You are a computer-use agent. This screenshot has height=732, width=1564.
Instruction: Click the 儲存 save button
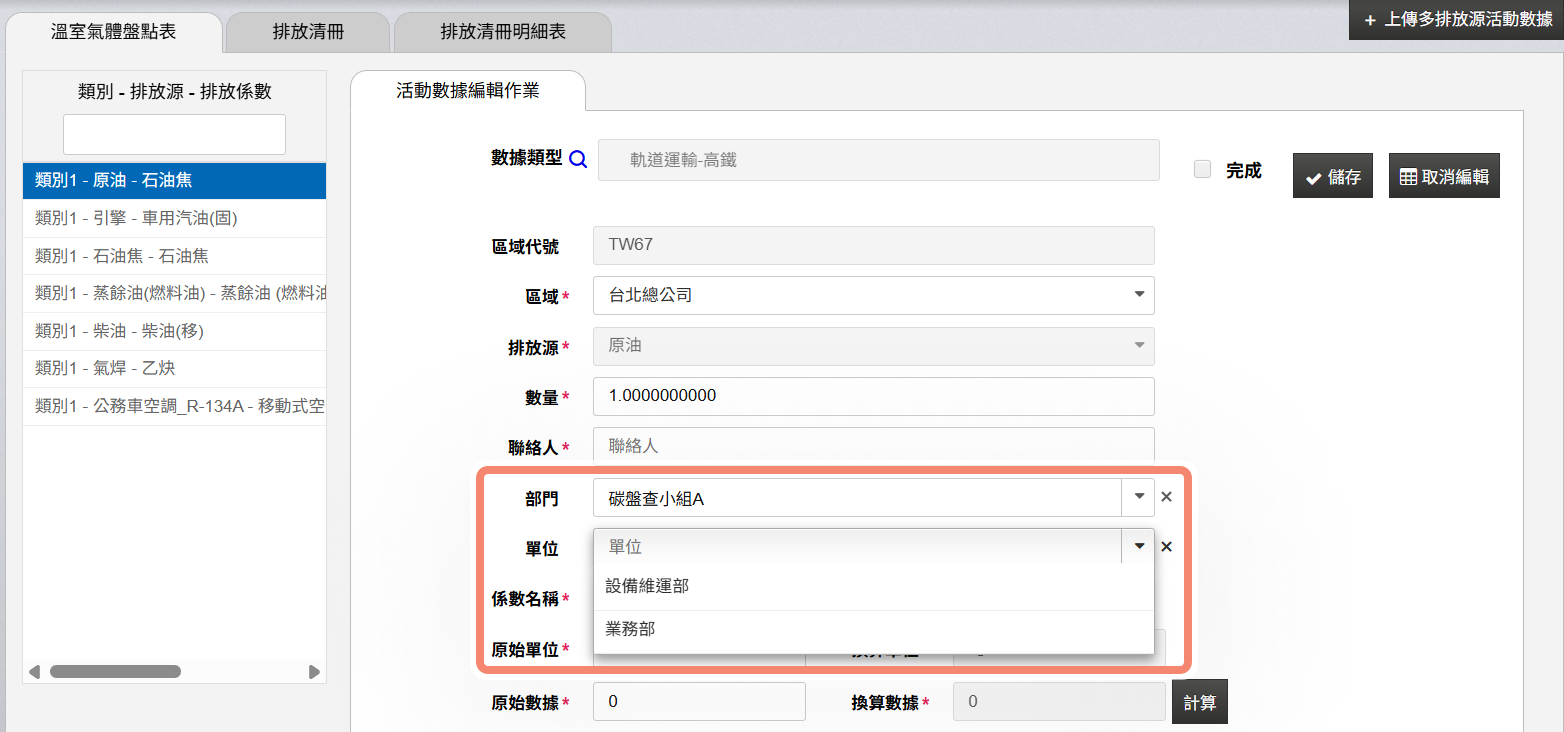[x=1332, y=177]
